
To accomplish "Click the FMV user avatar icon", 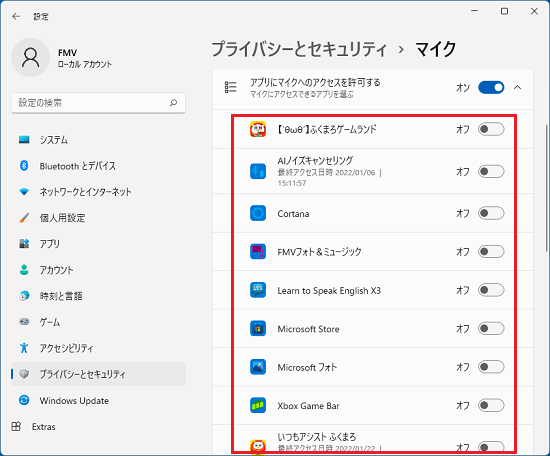I will click(31, 58).
